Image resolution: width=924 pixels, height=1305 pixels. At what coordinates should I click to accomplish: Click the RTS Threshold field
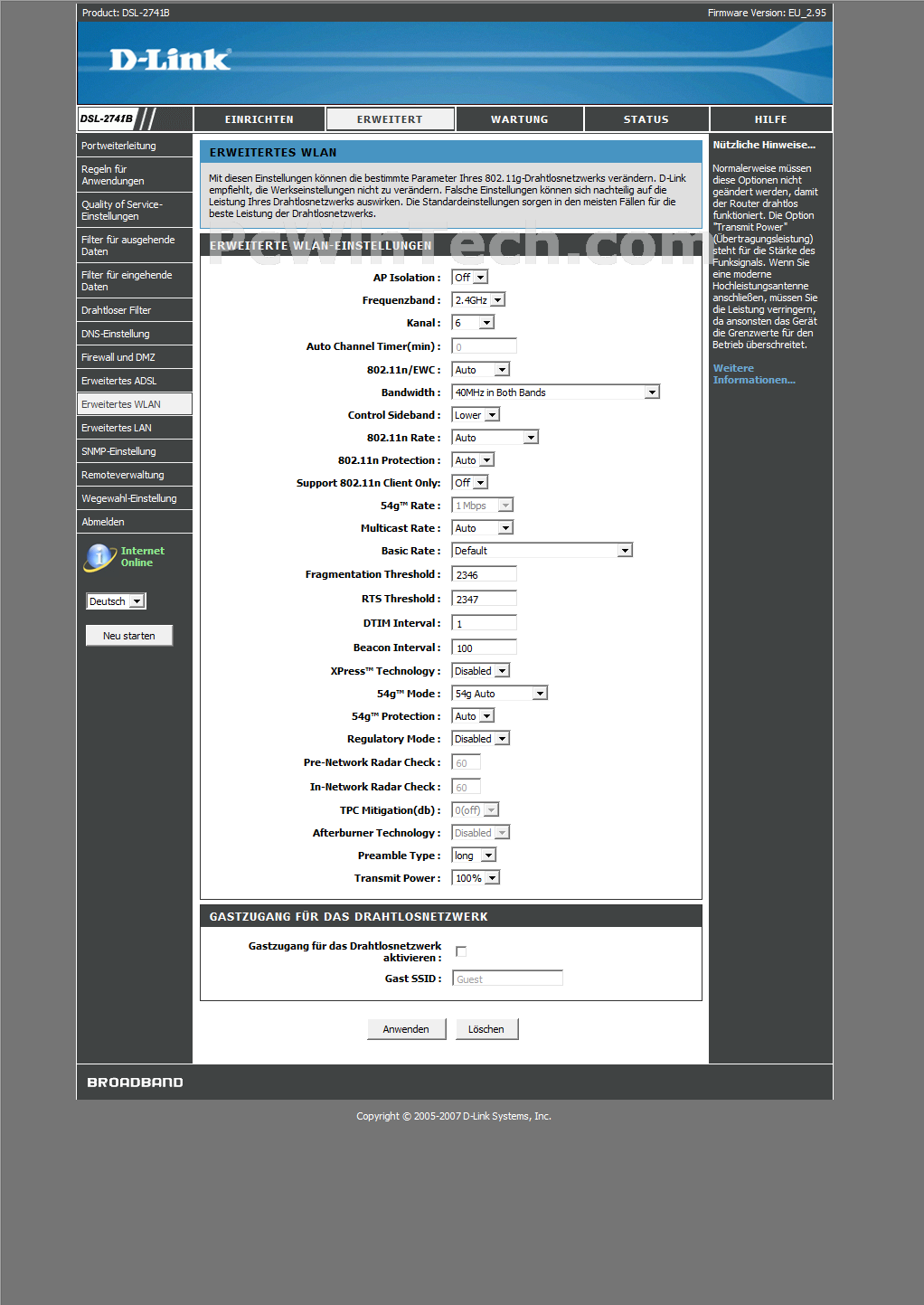pos(485,599)
